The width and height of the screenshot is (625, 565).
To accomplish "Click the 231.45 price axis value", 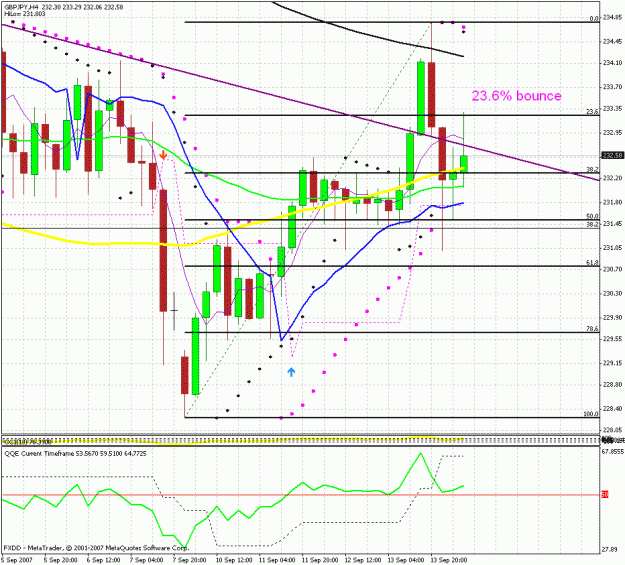I will 612,224.
